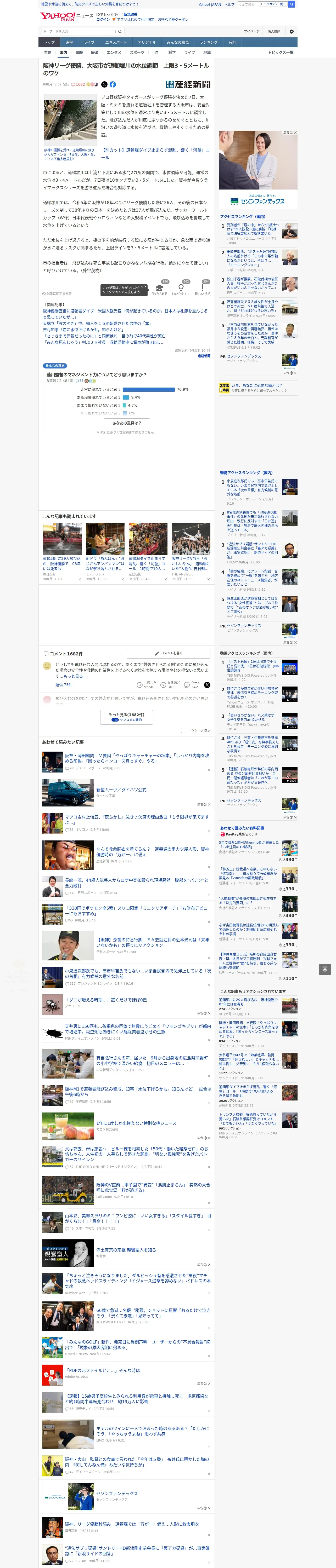Open the ヘルプ link at top

point(229,4)
